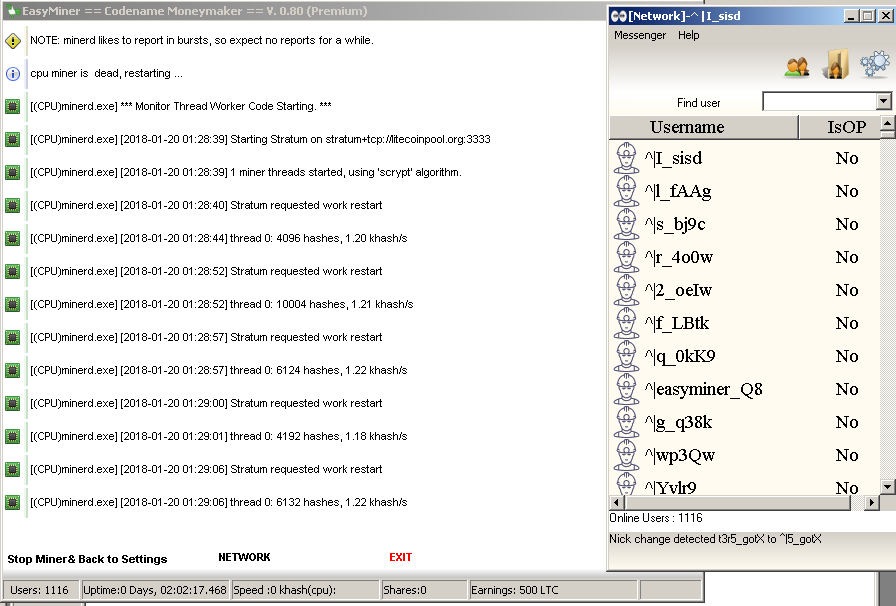Click chip icon for 4192 hashes log entry
The width and height of the screenshot is (896, 606).
point(12,437)
